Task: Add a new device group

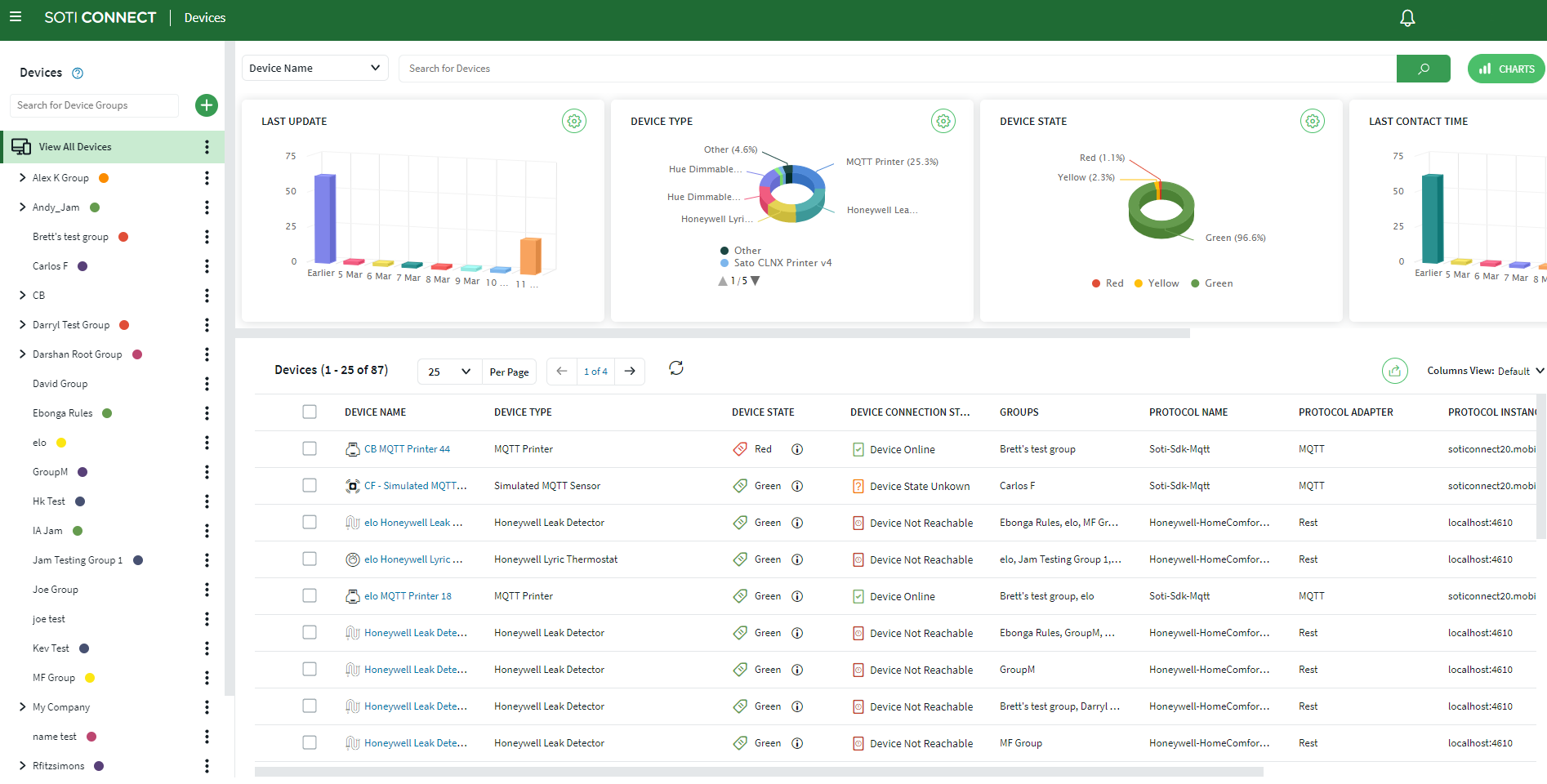Action: click(207, 105)
